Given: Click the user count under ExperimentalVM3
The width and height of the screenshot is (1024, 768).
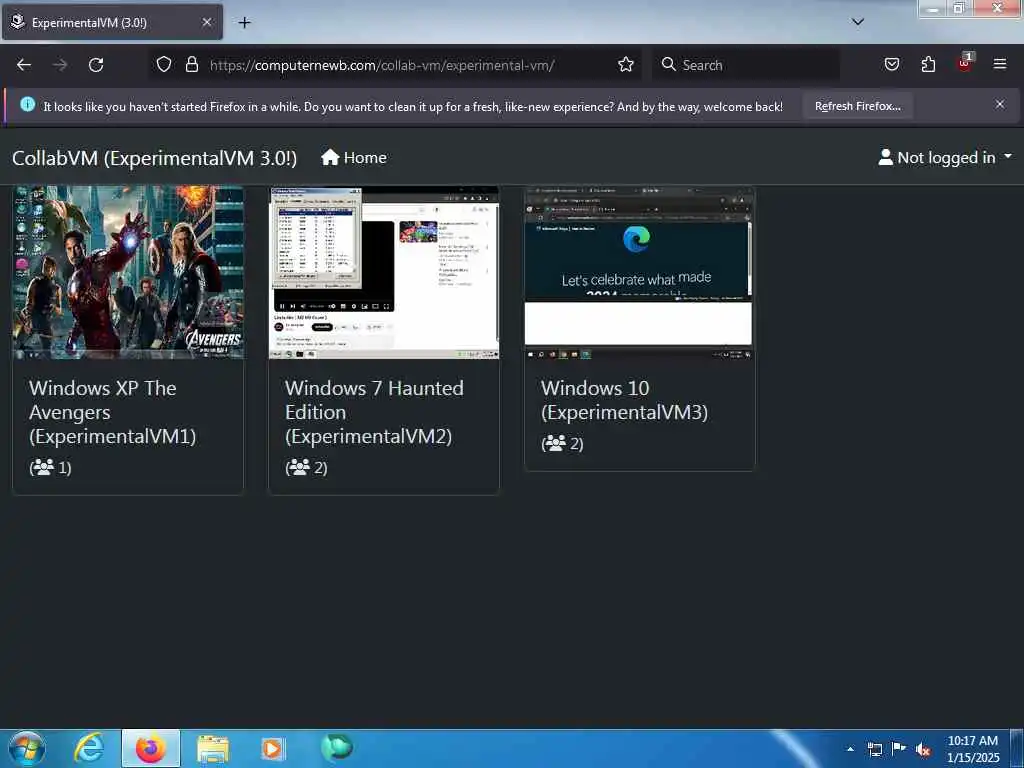Looking at the screenshot, I should pyautogui.click(x=562, y=443).
